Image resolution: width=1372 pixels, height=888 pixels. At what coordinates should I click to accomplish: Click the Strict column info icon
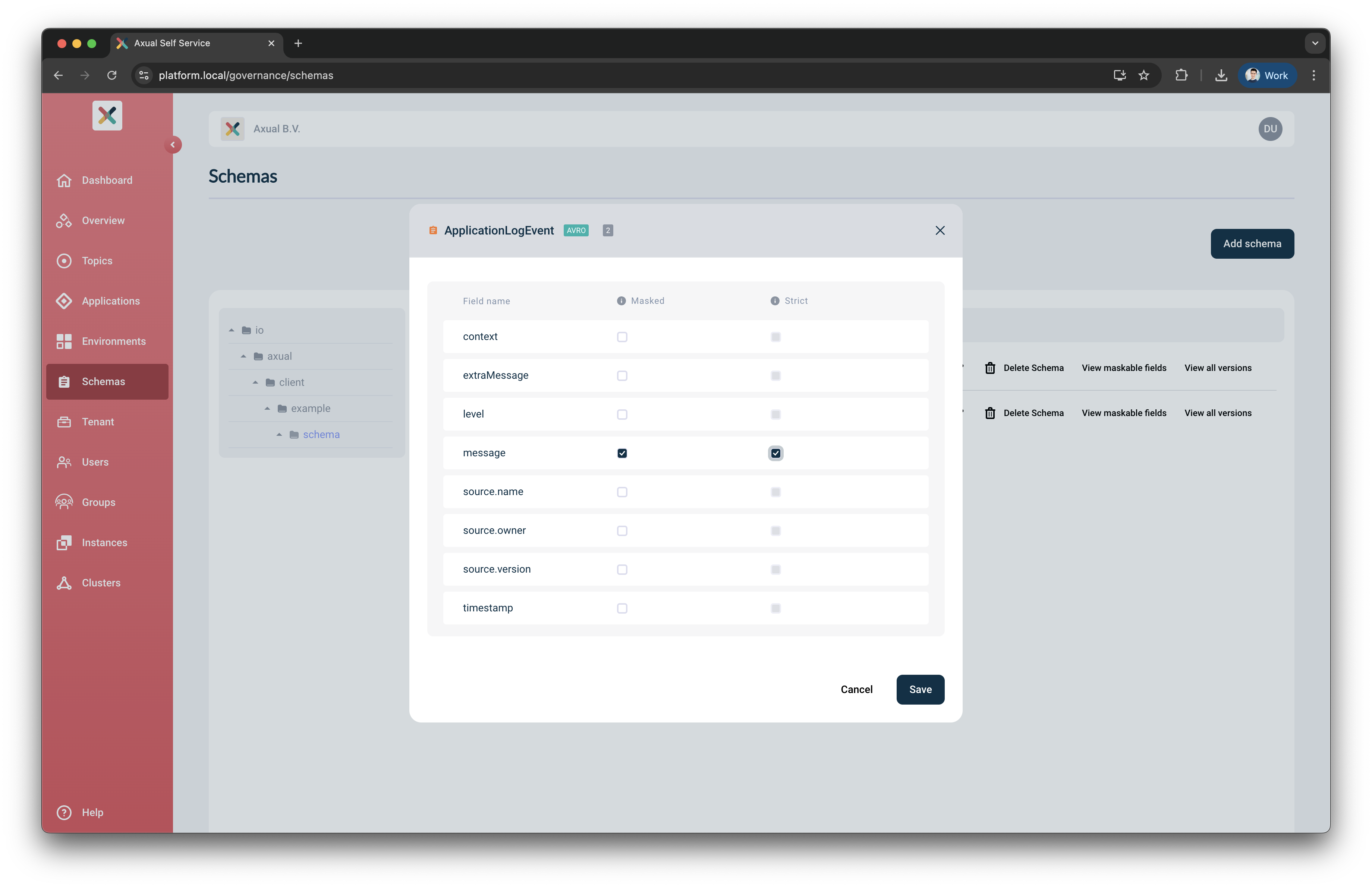(775, 301)
